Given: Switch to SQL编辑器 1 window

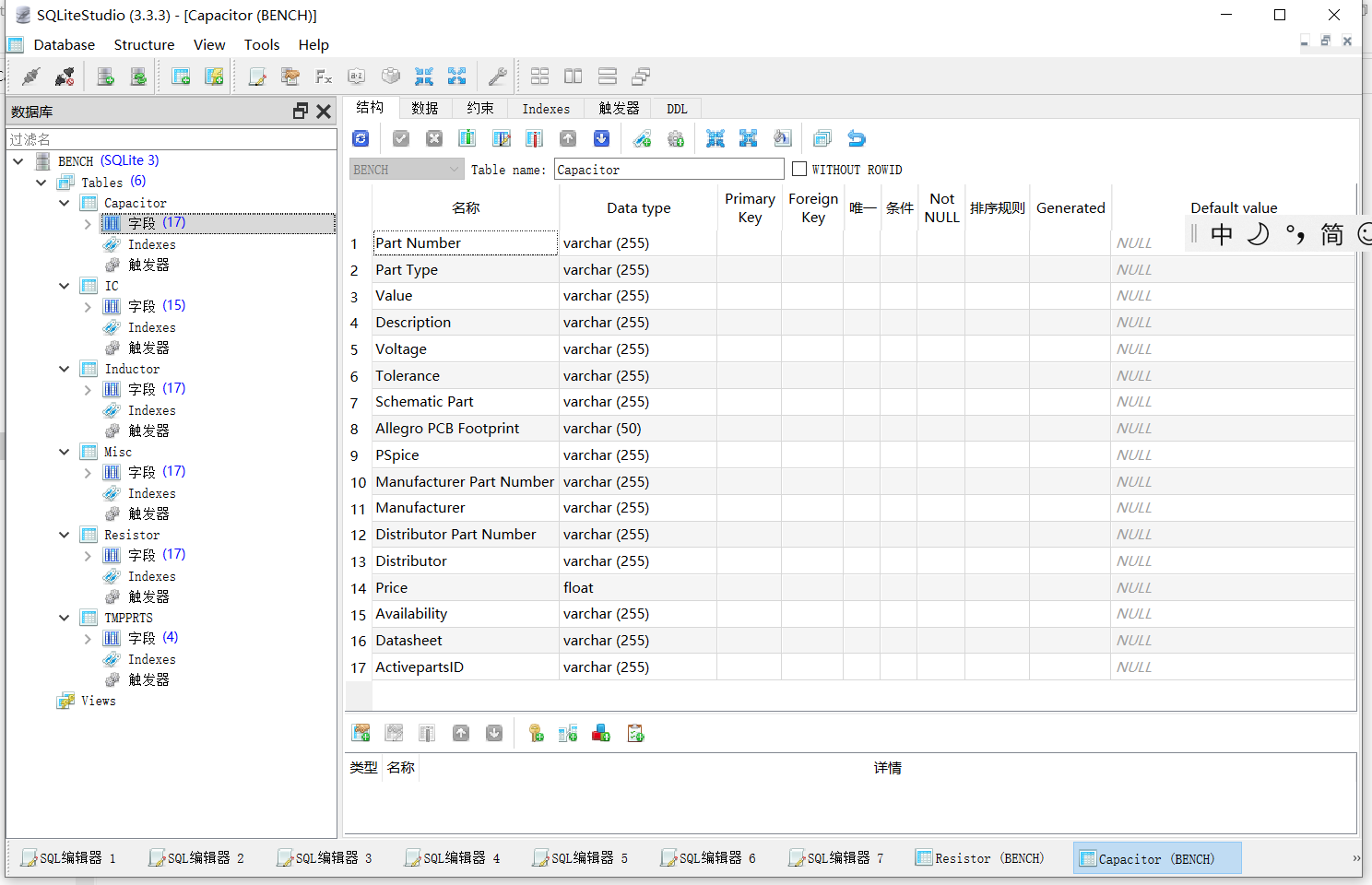Looking at the screenshot, I should pos(69,857).
